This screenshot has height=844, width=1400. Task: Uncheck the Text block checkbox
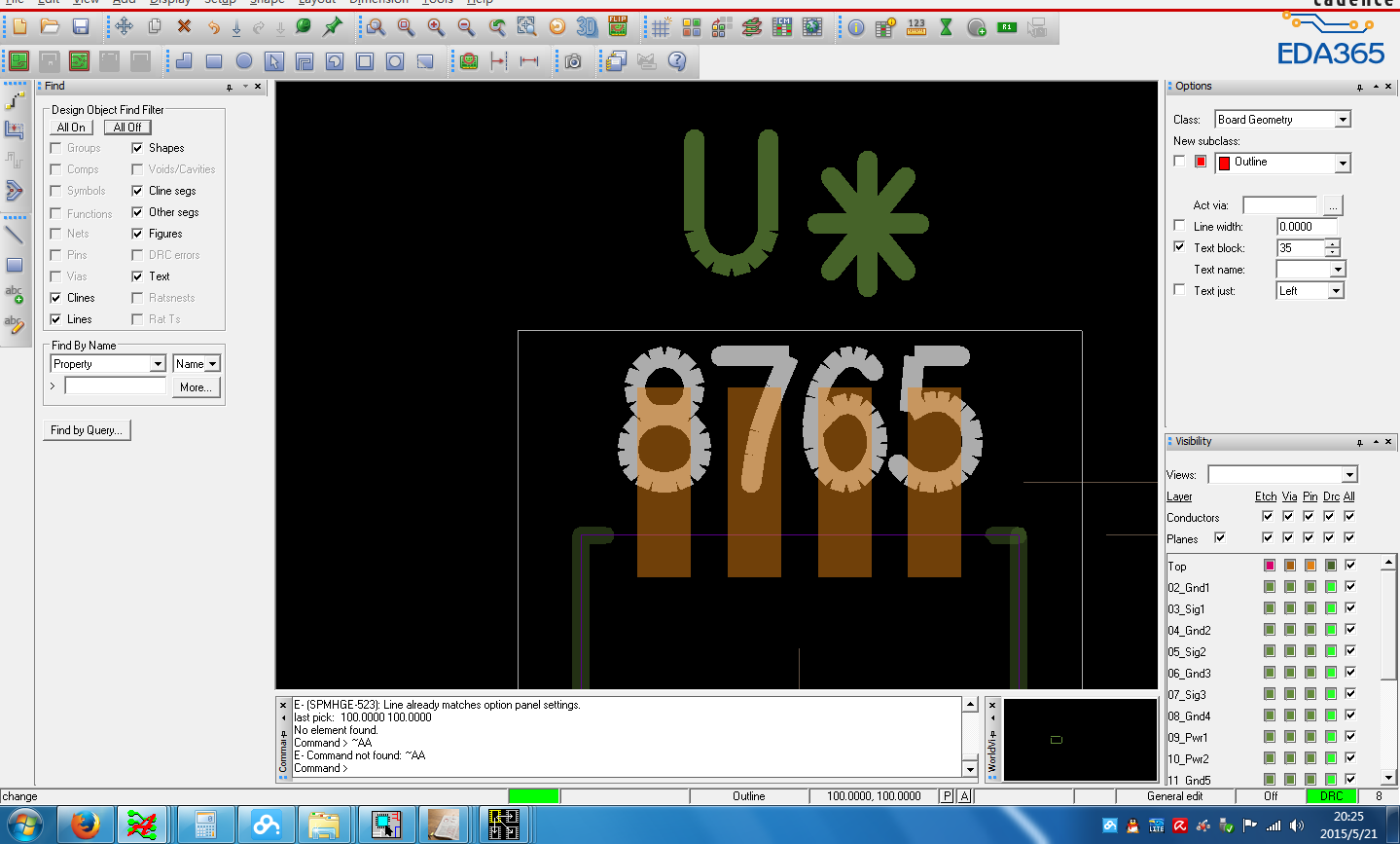tap(1179, 247)
